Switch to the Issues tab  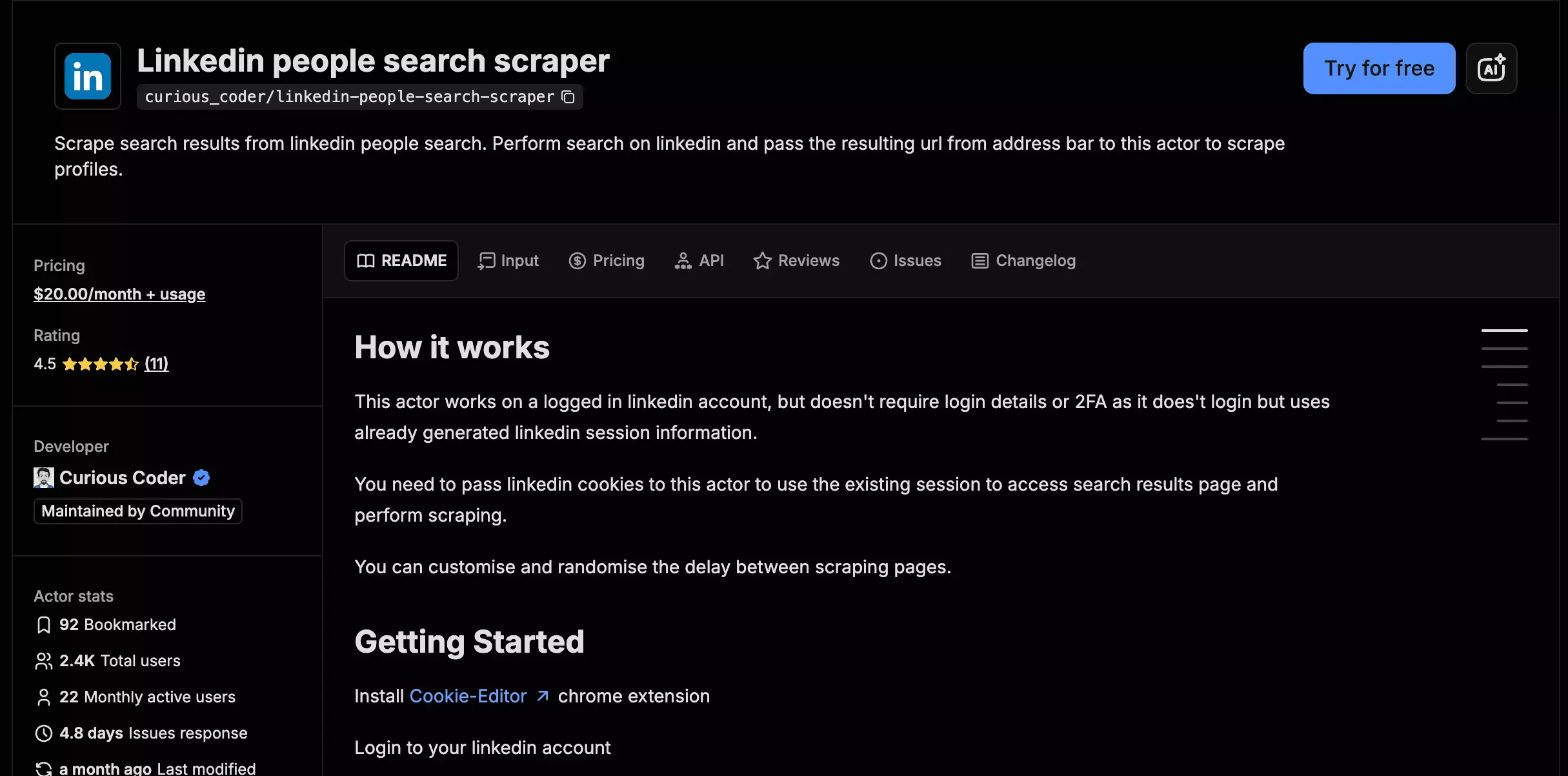[x=905, y=261]
